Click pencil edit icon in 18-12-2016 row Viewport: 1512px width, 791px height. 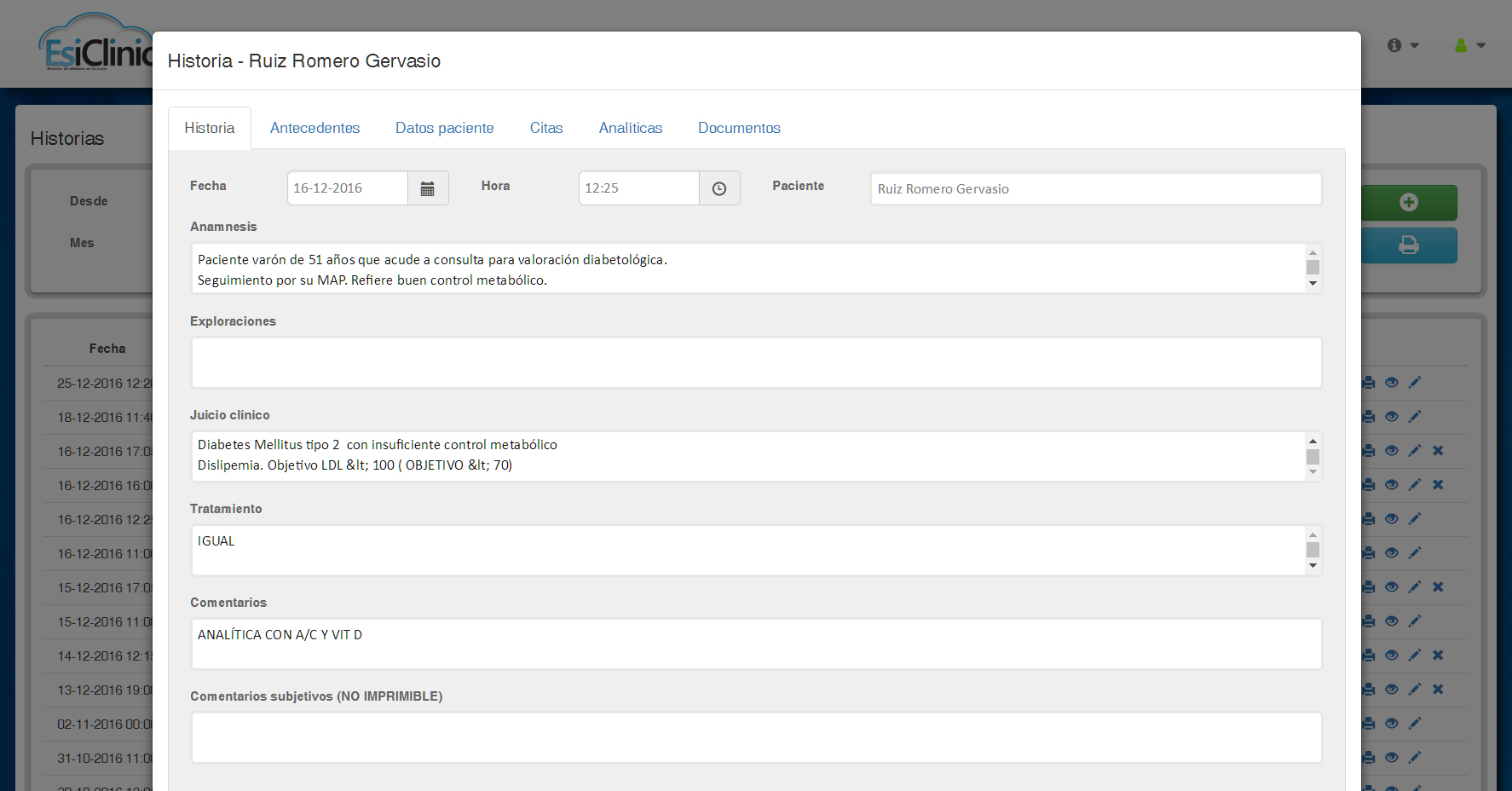[1415, 417]
